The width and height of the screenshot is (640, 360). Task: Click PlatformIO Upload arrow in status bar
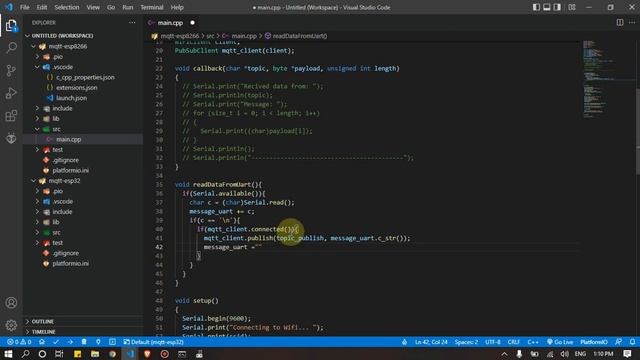pyautogui.click(x=70, y=342)
